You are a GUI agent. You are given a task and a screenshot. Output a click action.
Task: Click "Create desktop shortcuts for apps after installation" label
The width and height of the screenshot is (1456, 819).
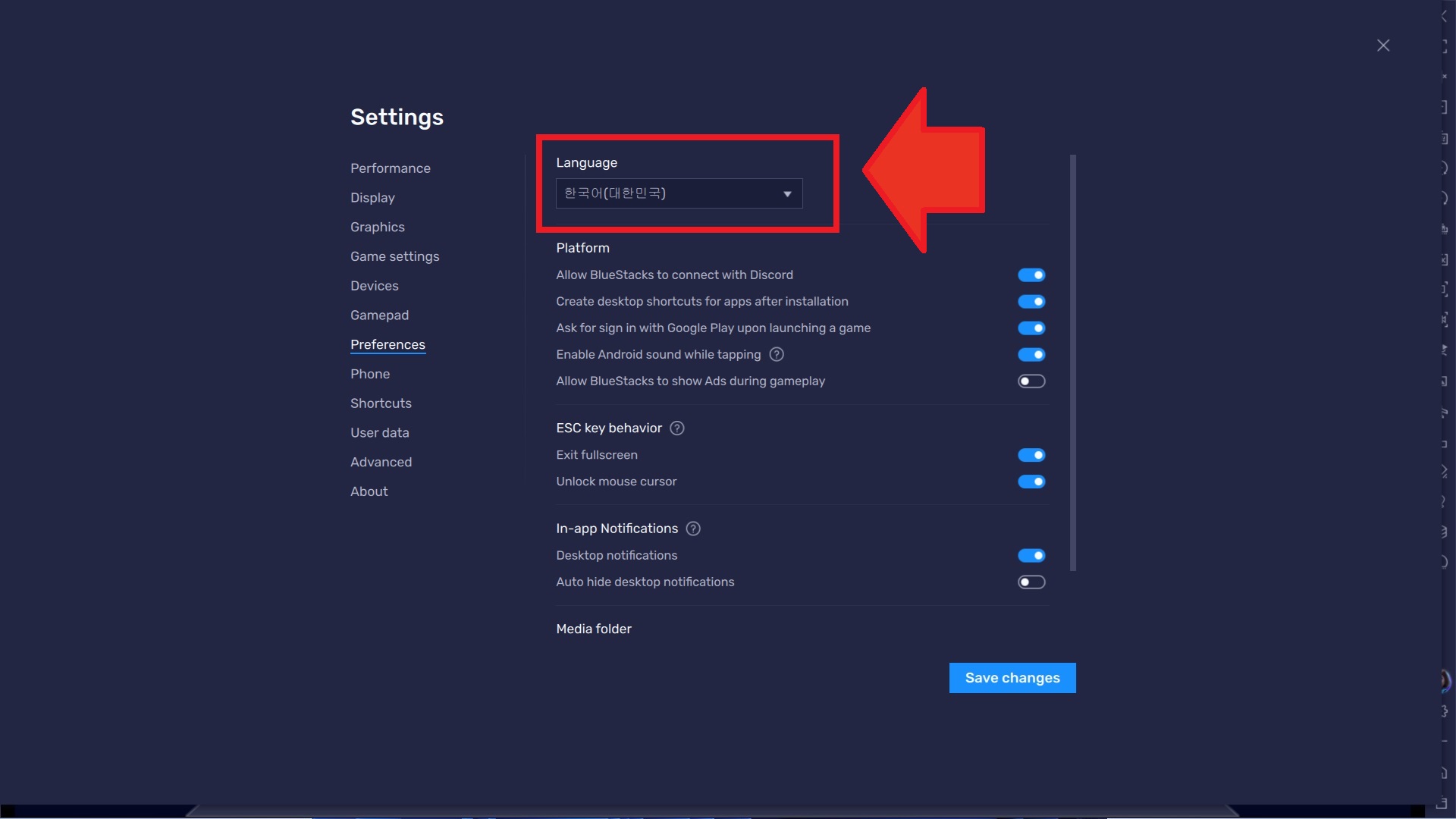pos(702,302)
